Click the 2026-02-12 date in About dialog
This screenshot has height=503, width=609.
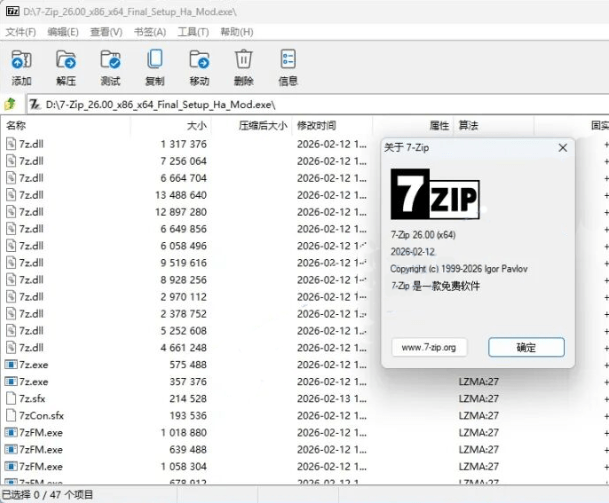click(x=412, y=252)
